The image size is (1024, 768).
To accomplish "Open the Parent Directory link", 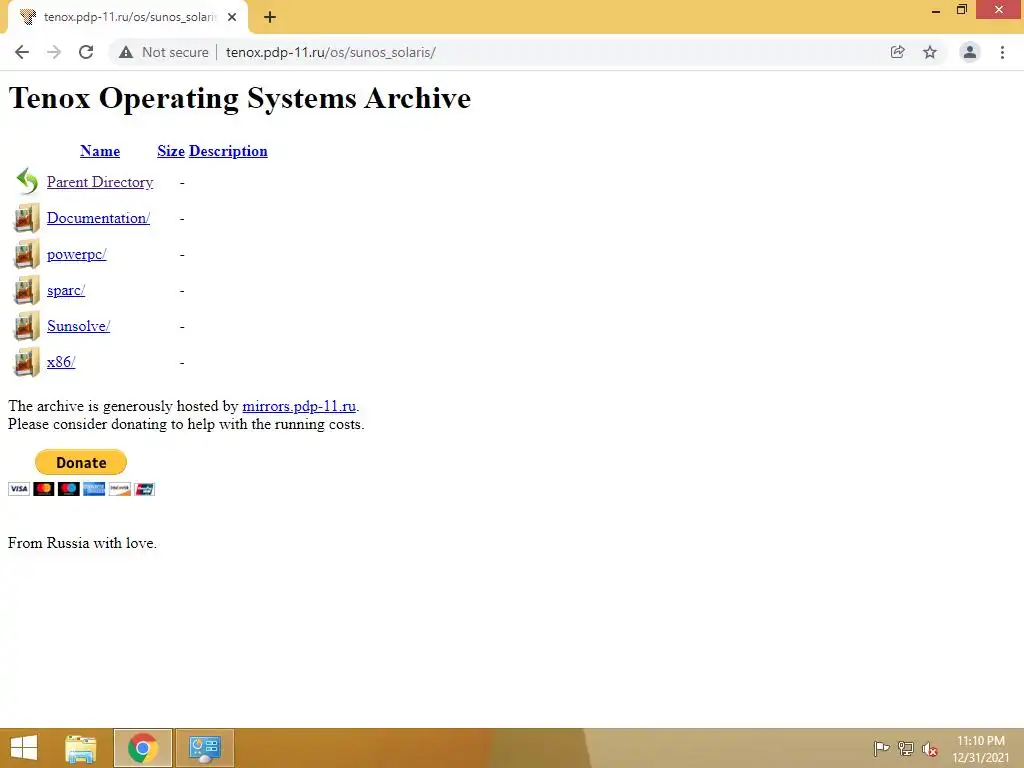I will click(100, 182).
